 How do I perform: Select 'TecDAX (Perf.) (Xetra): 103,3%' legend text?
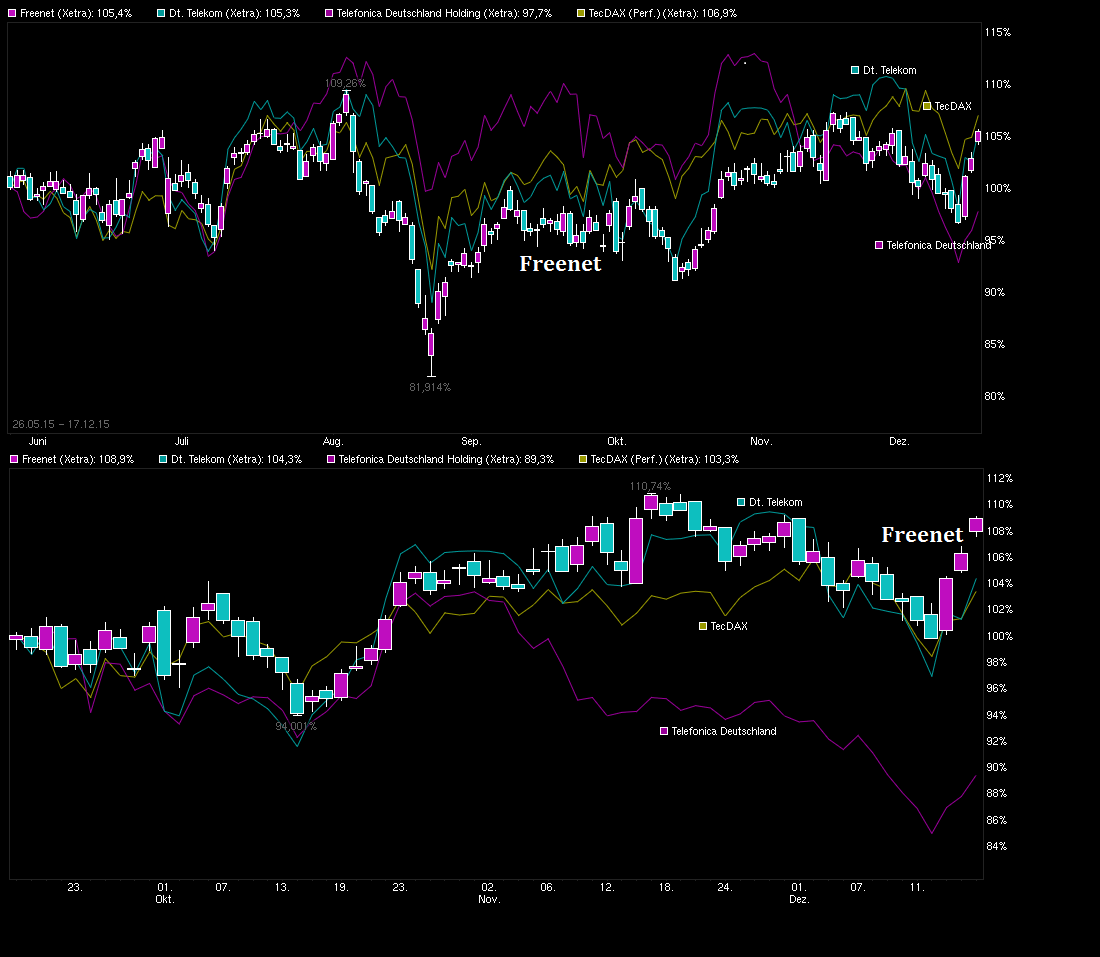(x=665, y=460)
